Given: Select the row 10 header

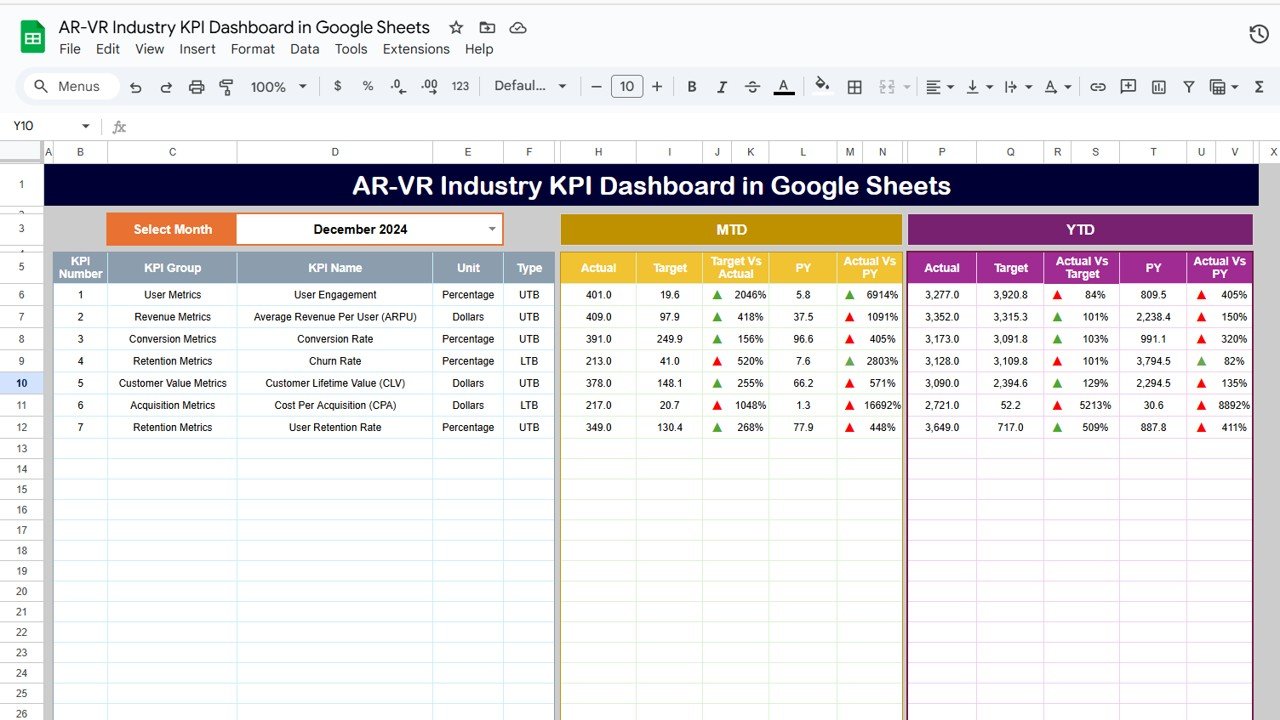Looking at the screenshot, I should click(x=22, y=383).
